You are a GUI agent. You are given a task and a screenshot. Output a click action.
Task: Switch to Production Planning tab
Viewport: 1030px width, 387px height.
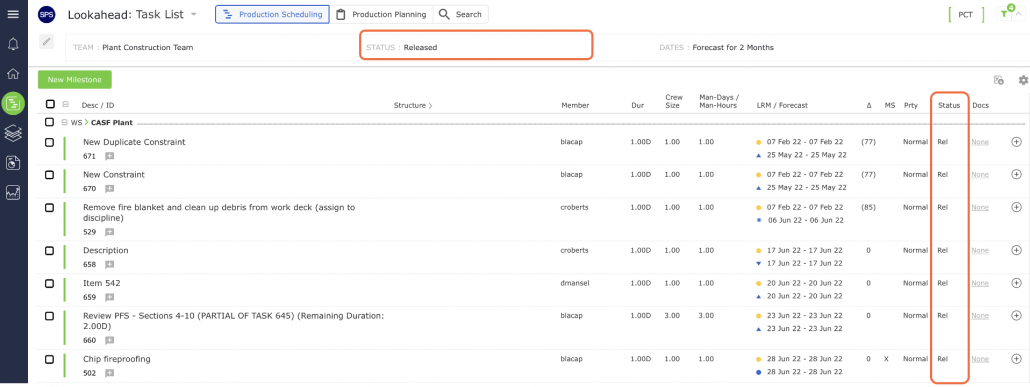tap(381, 14)
